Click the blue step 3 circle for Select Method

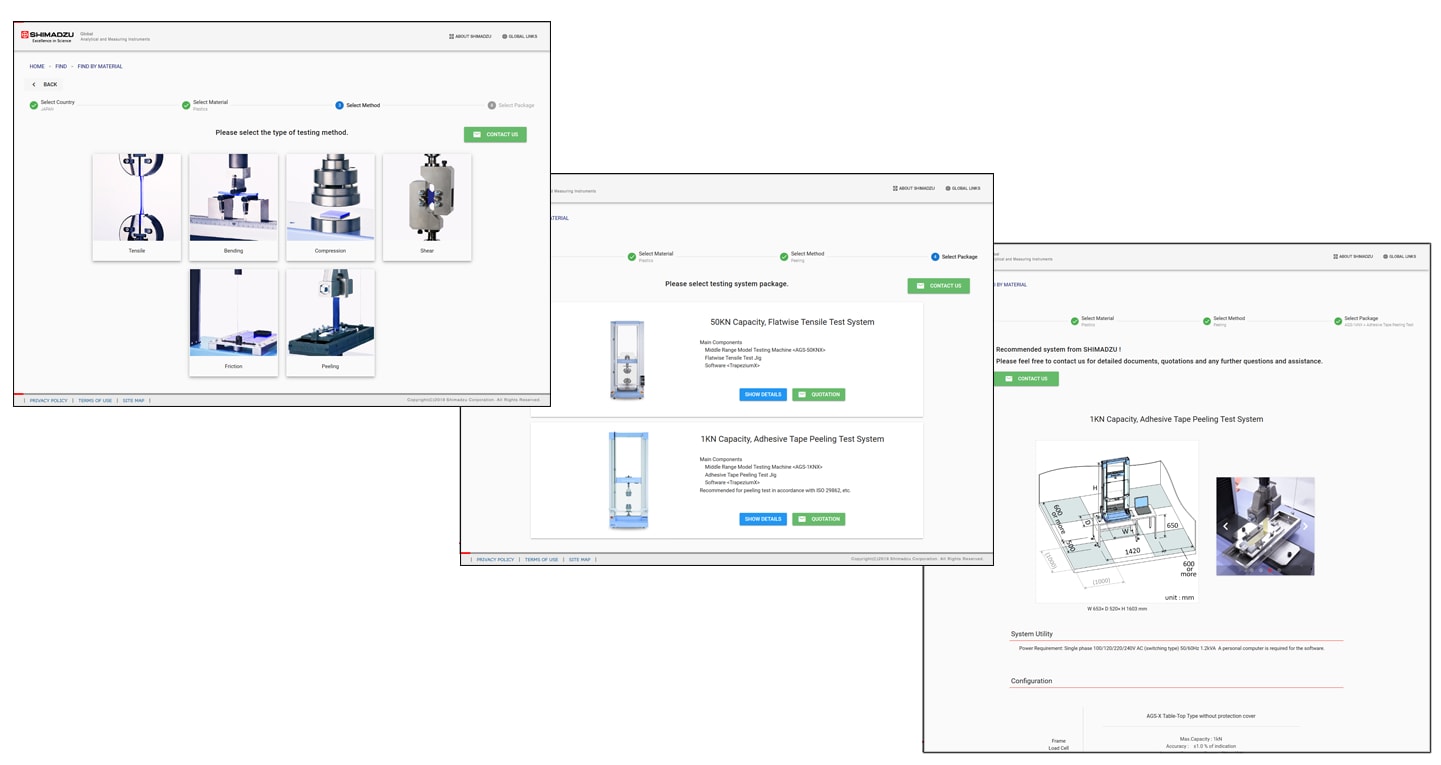click(x=339, y=105)
